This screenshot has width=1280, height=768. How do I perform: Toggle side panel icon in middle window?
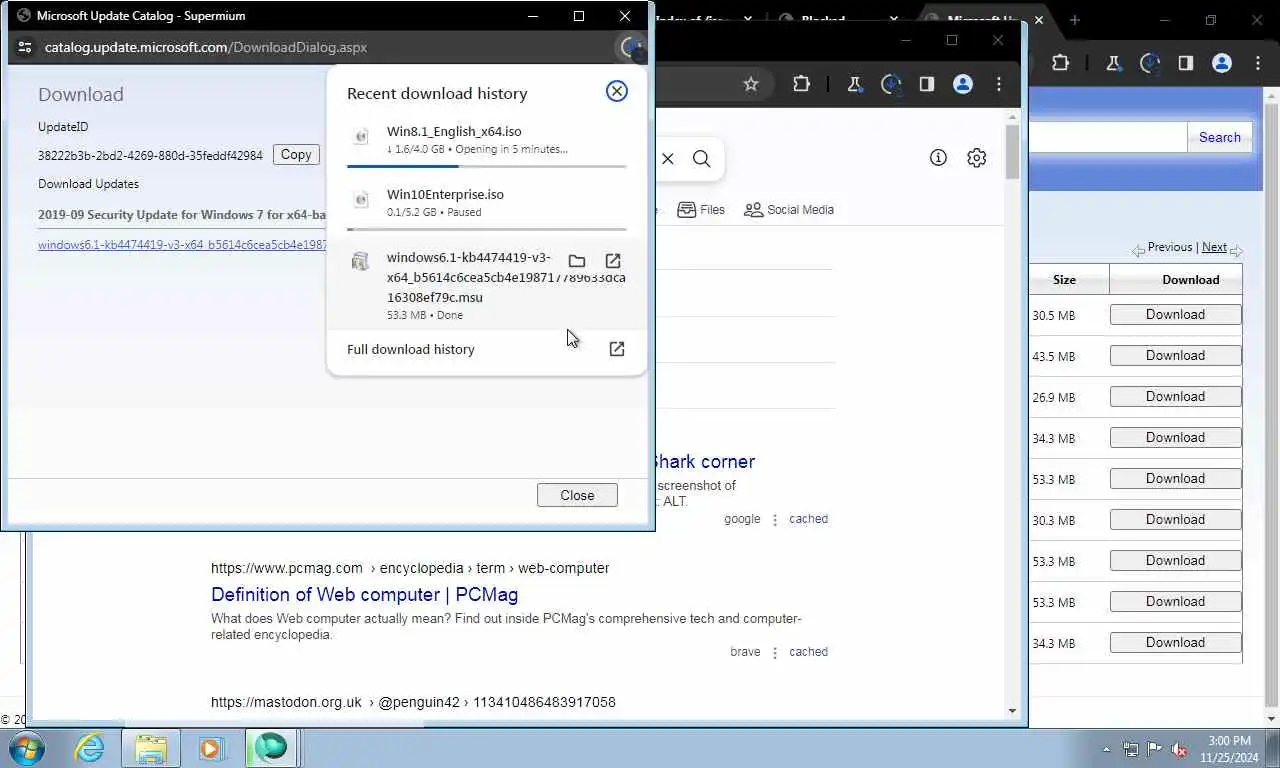coord(927,84)
